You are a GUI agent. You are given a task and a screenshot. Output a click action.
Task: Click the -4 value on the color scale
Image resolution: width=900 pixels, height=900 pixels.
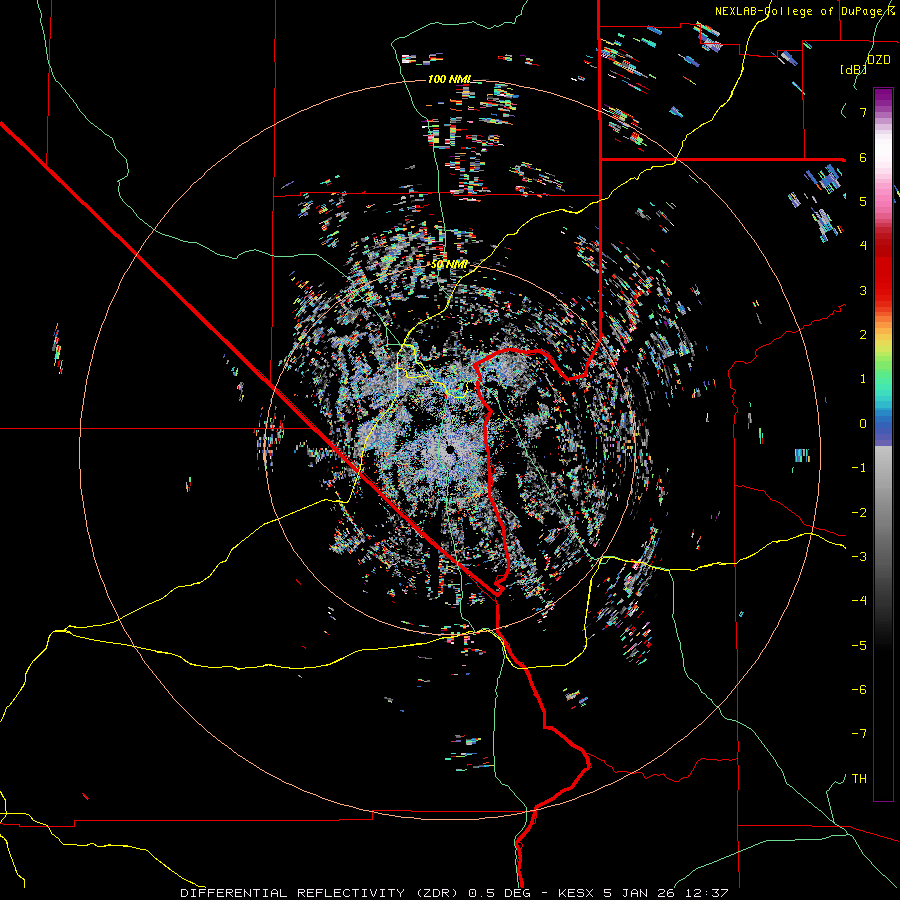(x=859, y=601)
